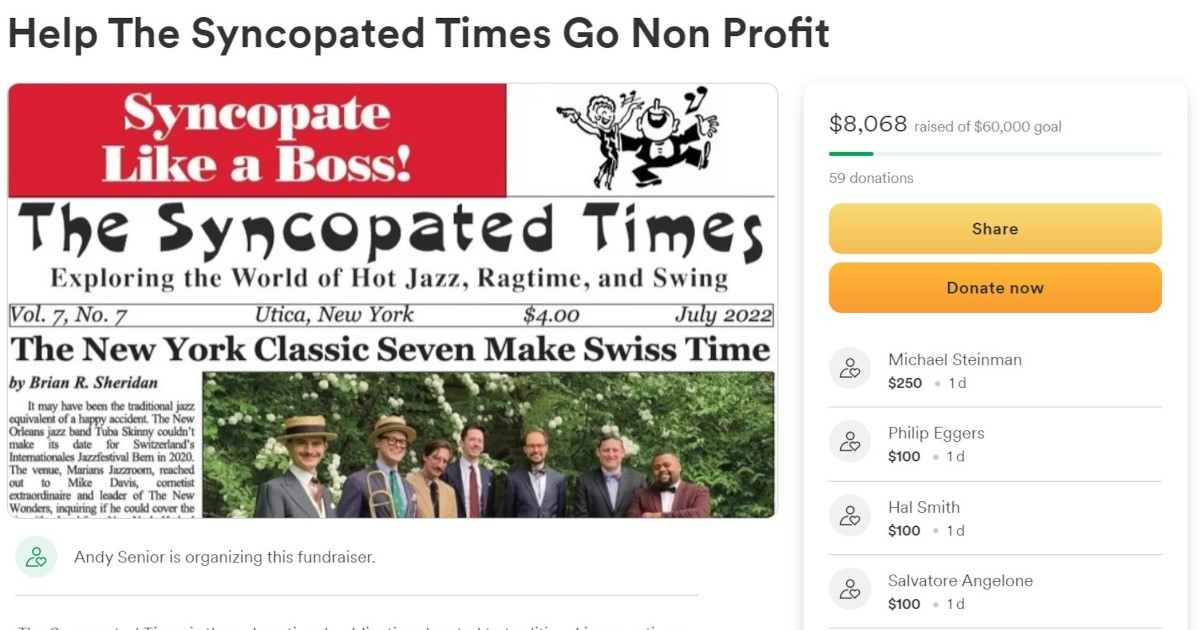
Task: Click the Syncopate Like a Boss red banner
Action: 257,140
